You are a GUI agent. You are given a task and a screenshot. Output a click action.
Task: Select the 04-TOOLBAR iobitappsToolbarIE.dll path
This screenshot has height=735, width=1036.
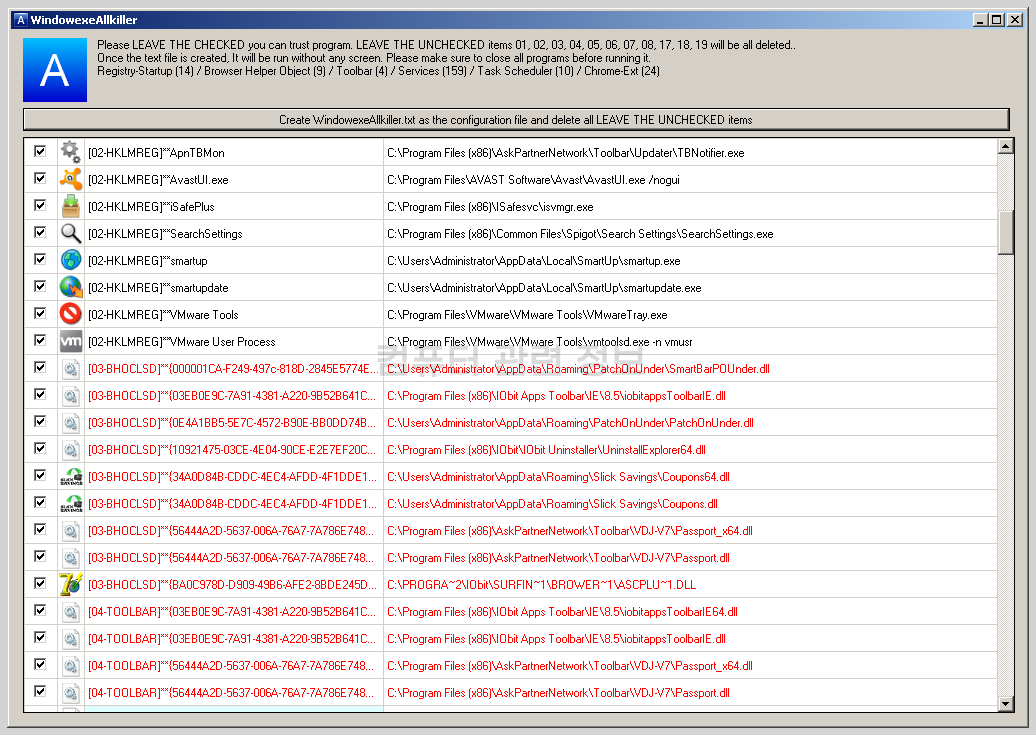pos(556,639)
